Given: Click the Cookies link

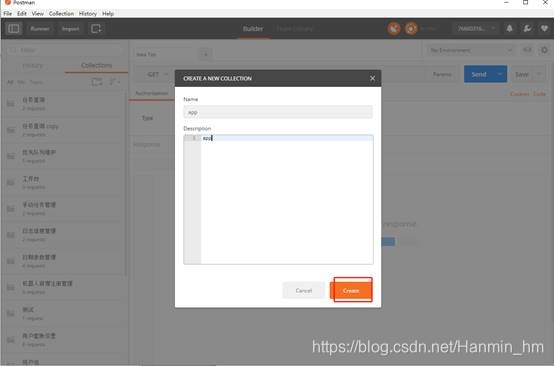Looking at the screenshot, I should click(x=519, y=94).
